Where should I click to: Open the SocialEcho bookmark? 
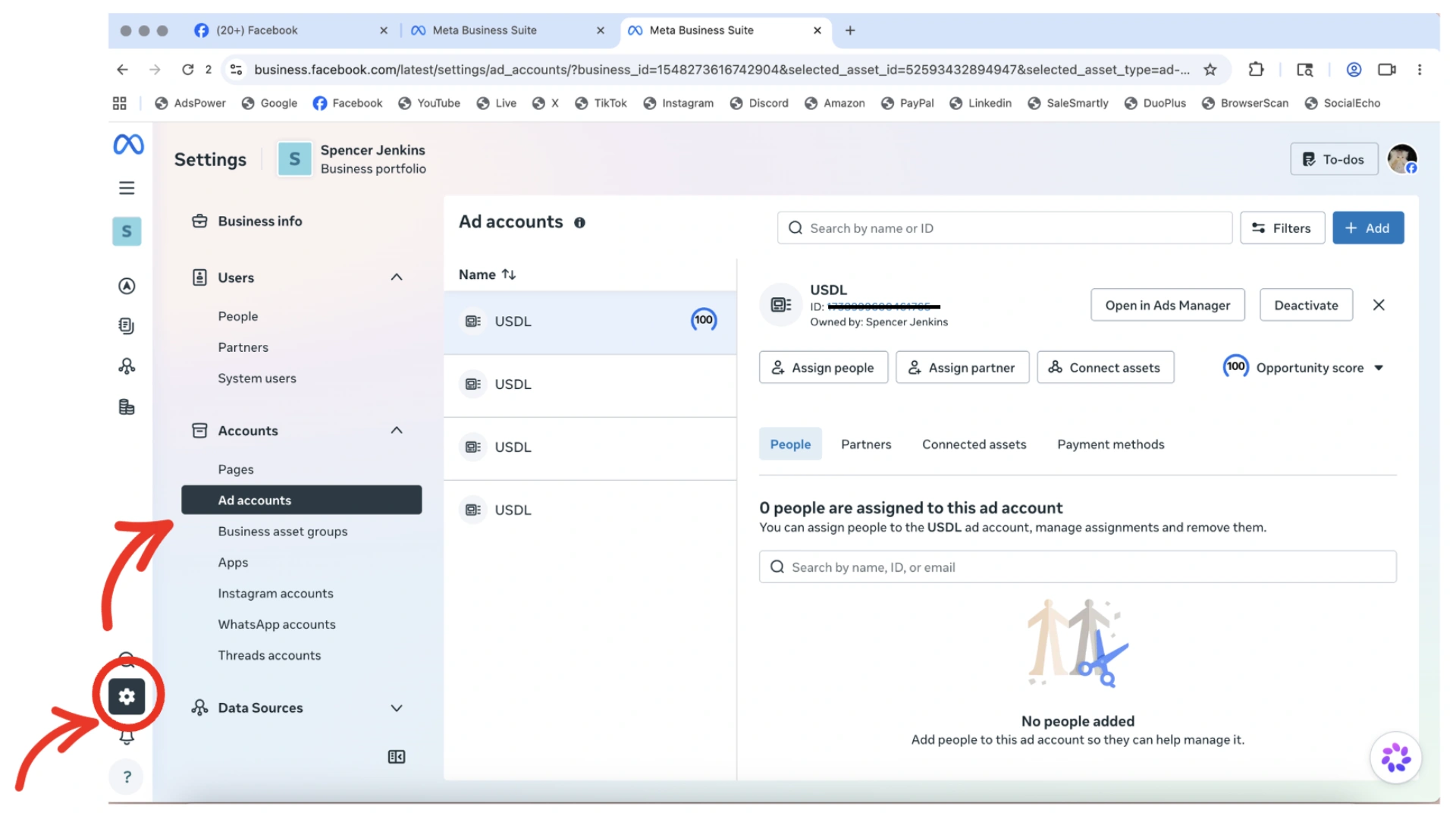point(1343,103)
